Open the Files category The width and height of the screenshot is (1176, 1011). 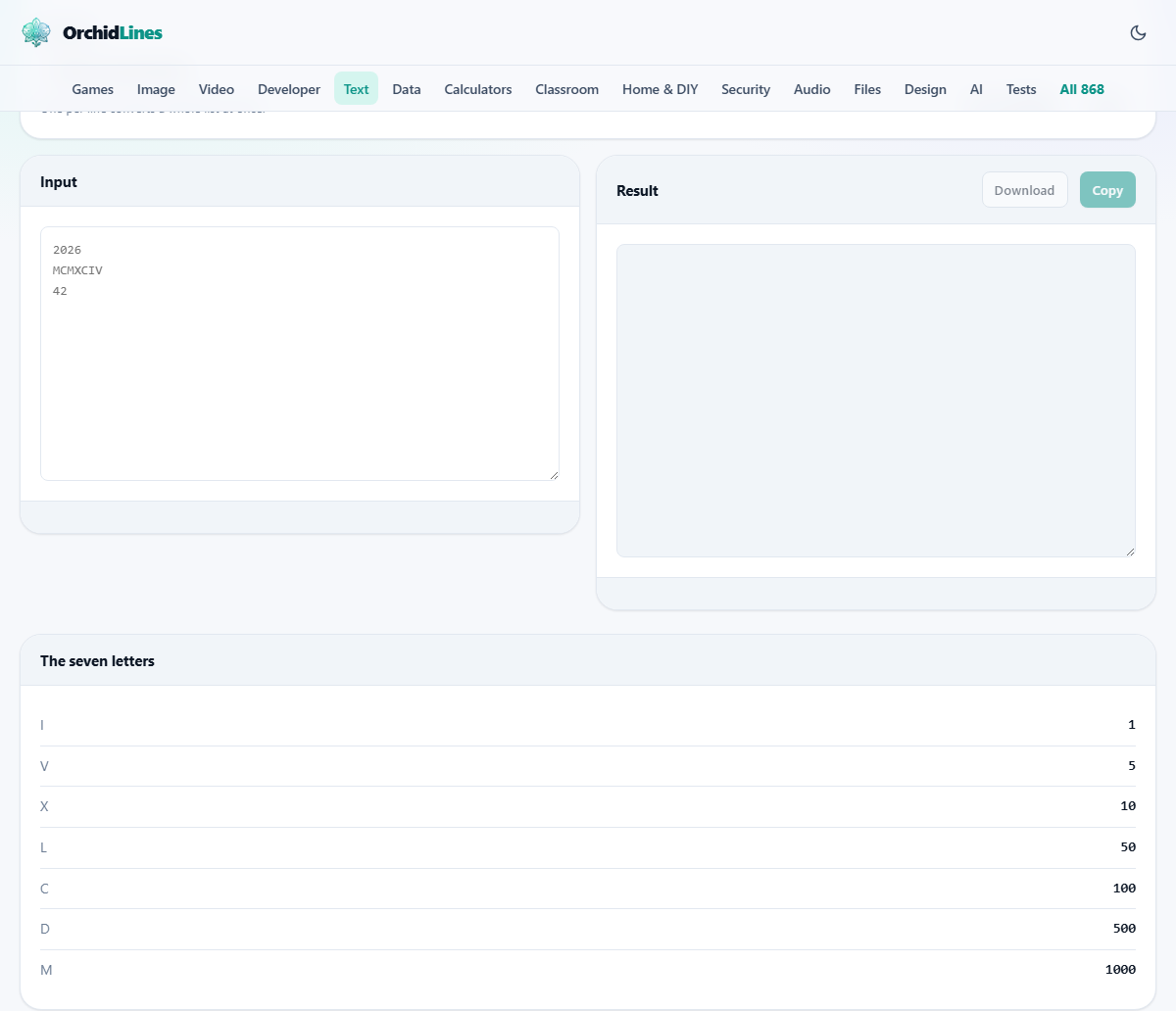coord(867,89)
